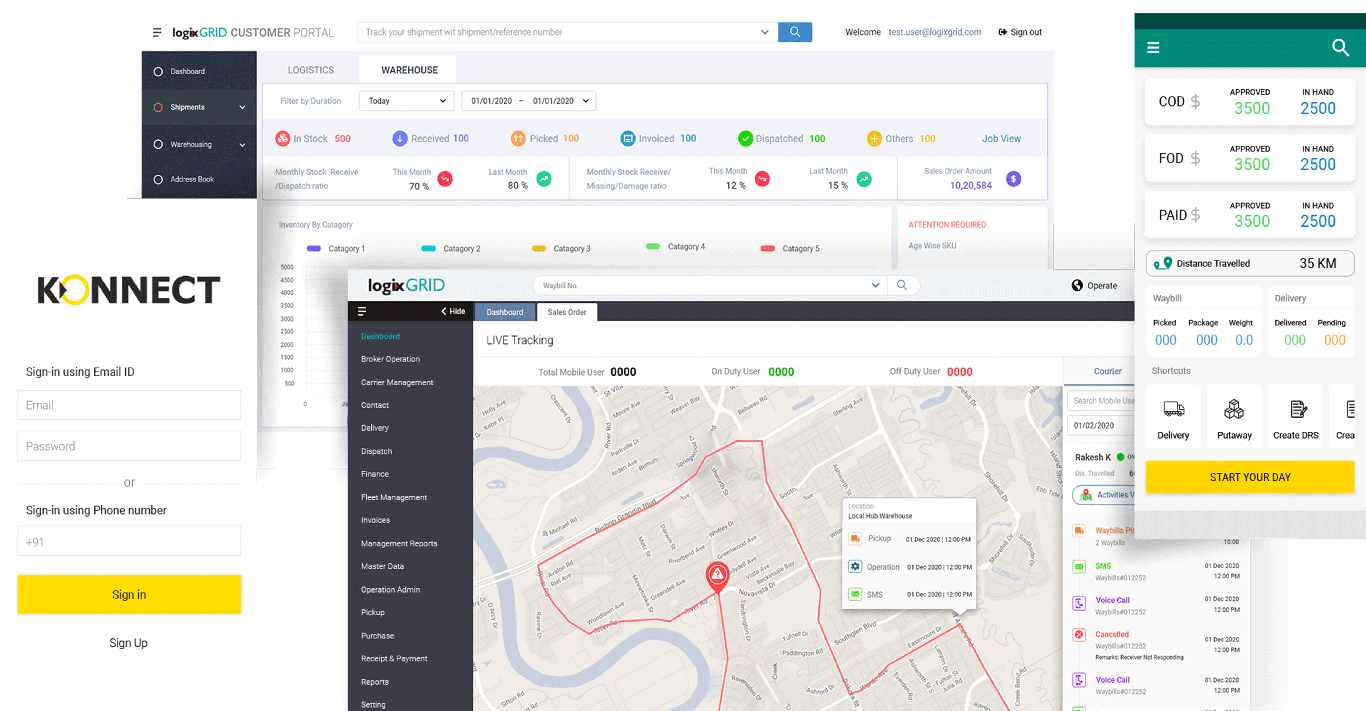Click the Job View link
The height and width of the screenshot is (711, 1366).
[x=1001, y=139]
